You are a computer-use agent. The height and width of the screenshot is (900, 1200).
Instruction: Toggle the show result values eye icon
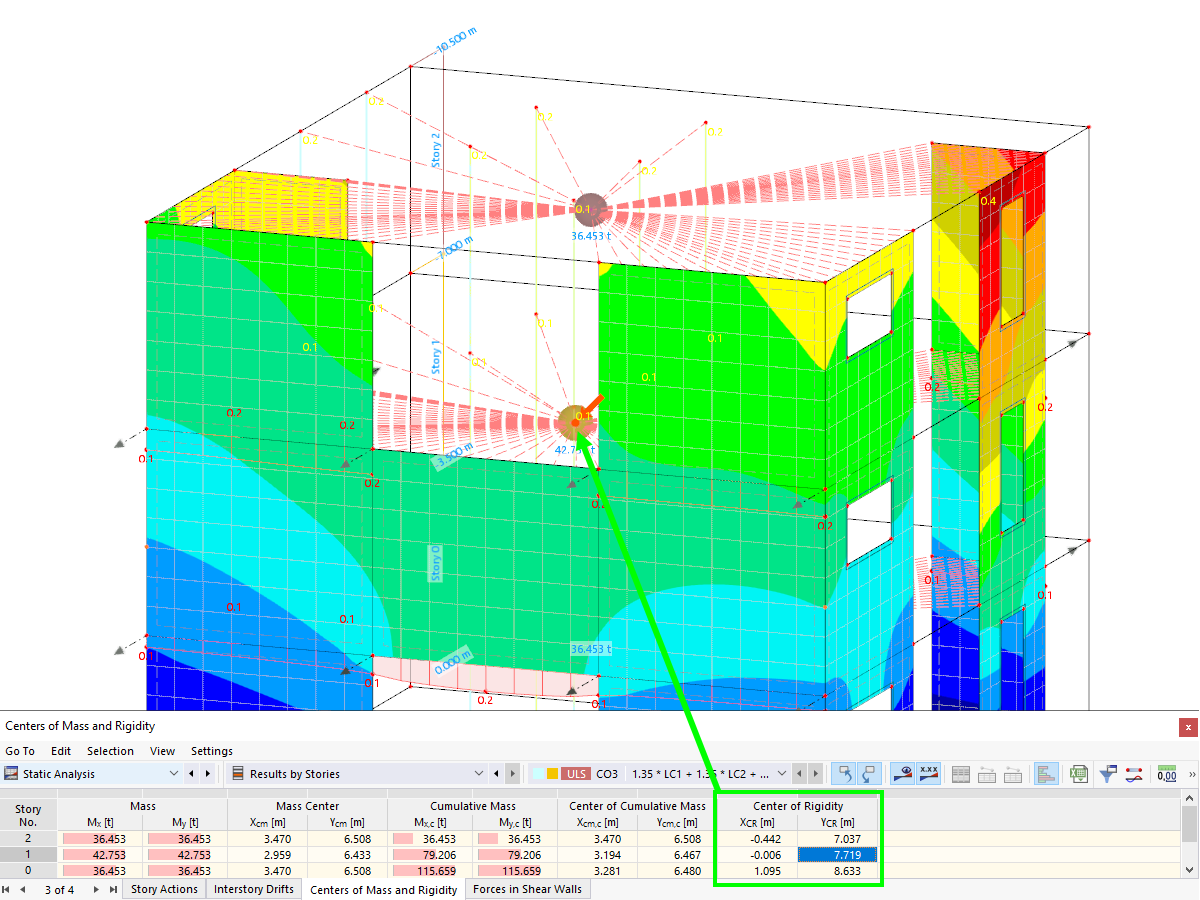click(904, 773)
